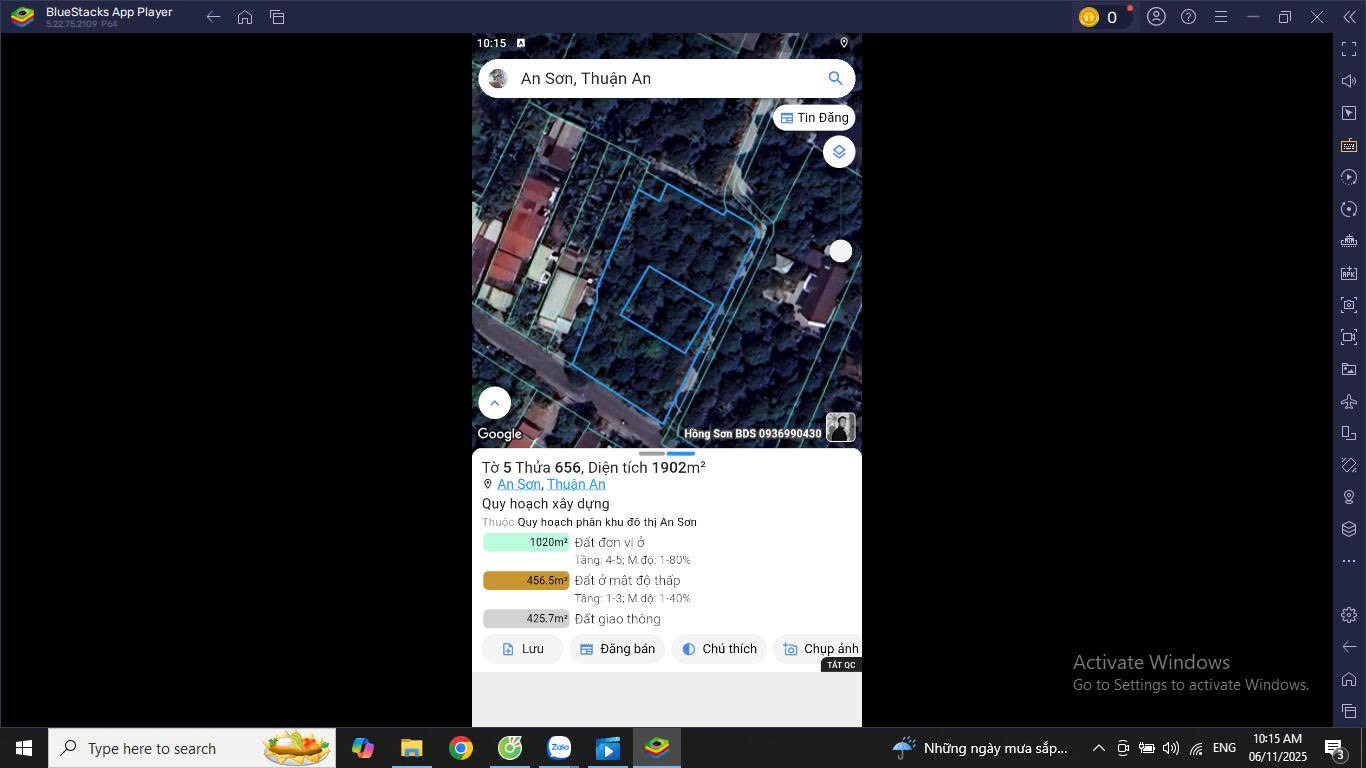Open the BlueStacks account profile icon
The height and width of the screenshot is (768, 1366).
pyautogui.click(x=1156, y=17)
